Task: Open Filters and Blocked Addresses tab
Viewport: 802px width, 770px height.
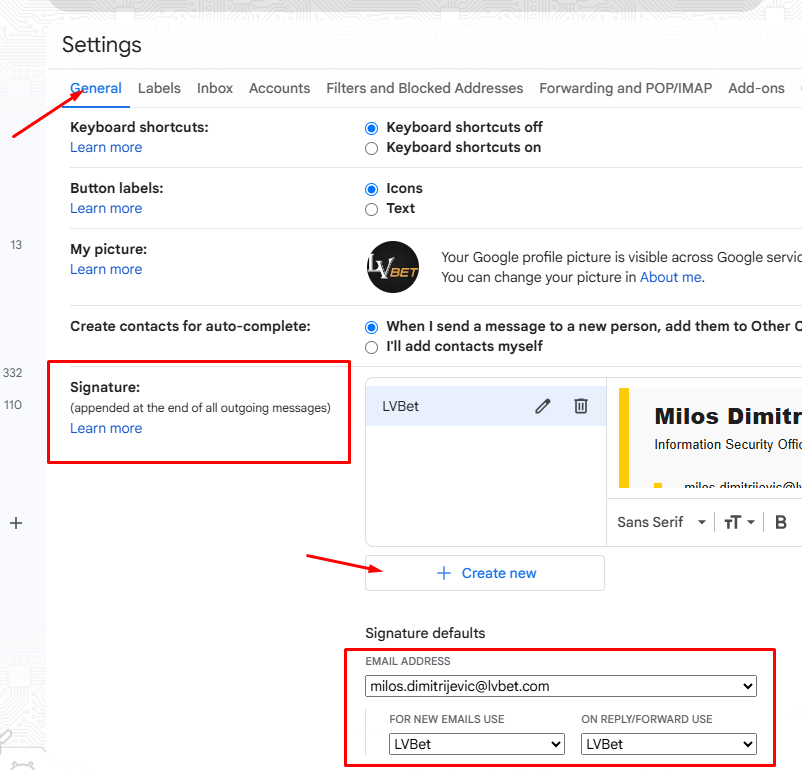Action: point(425,88)
